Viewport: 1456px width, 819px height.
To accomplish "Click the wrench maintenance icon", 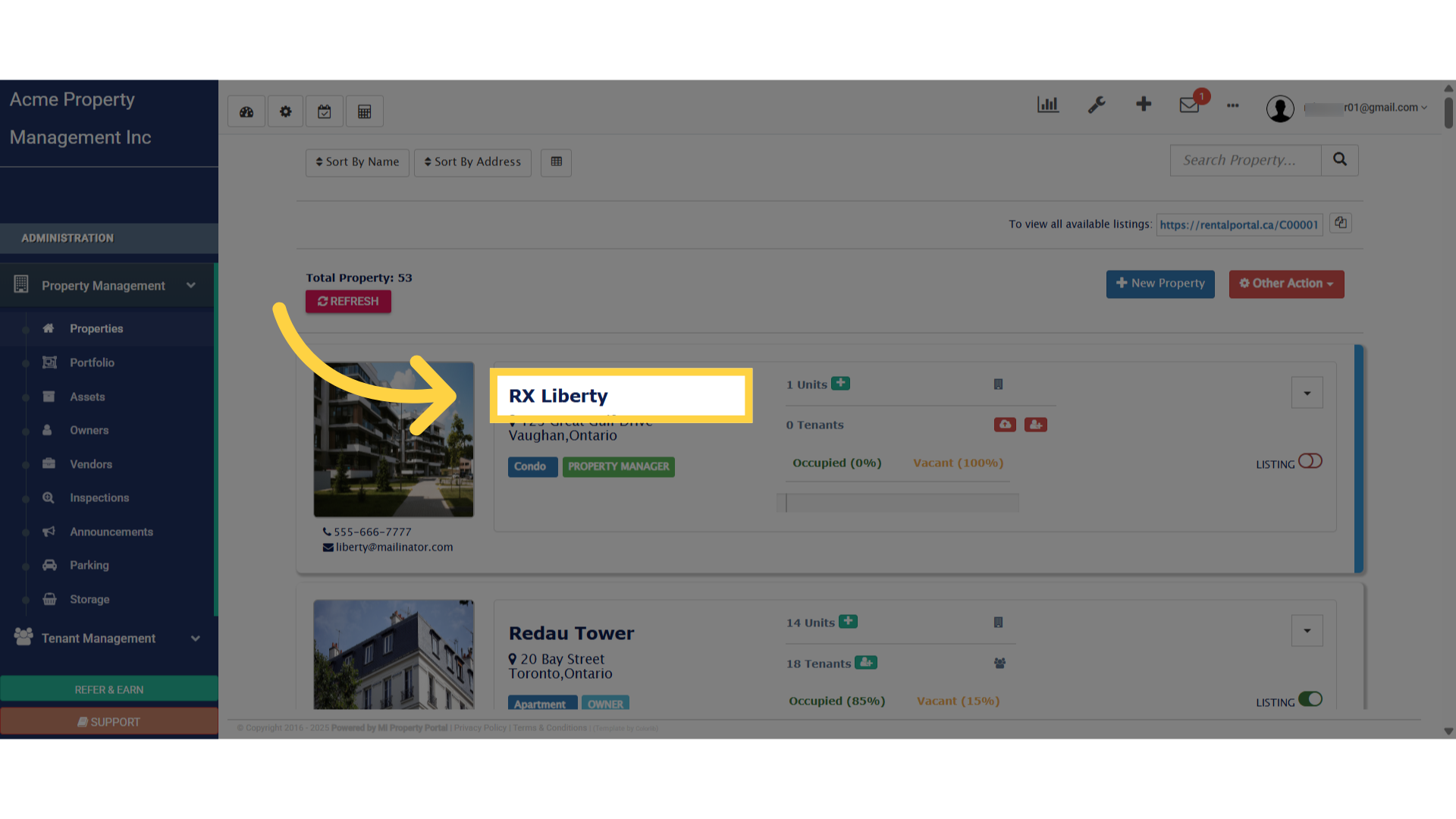I will [x=1097, y=105].
